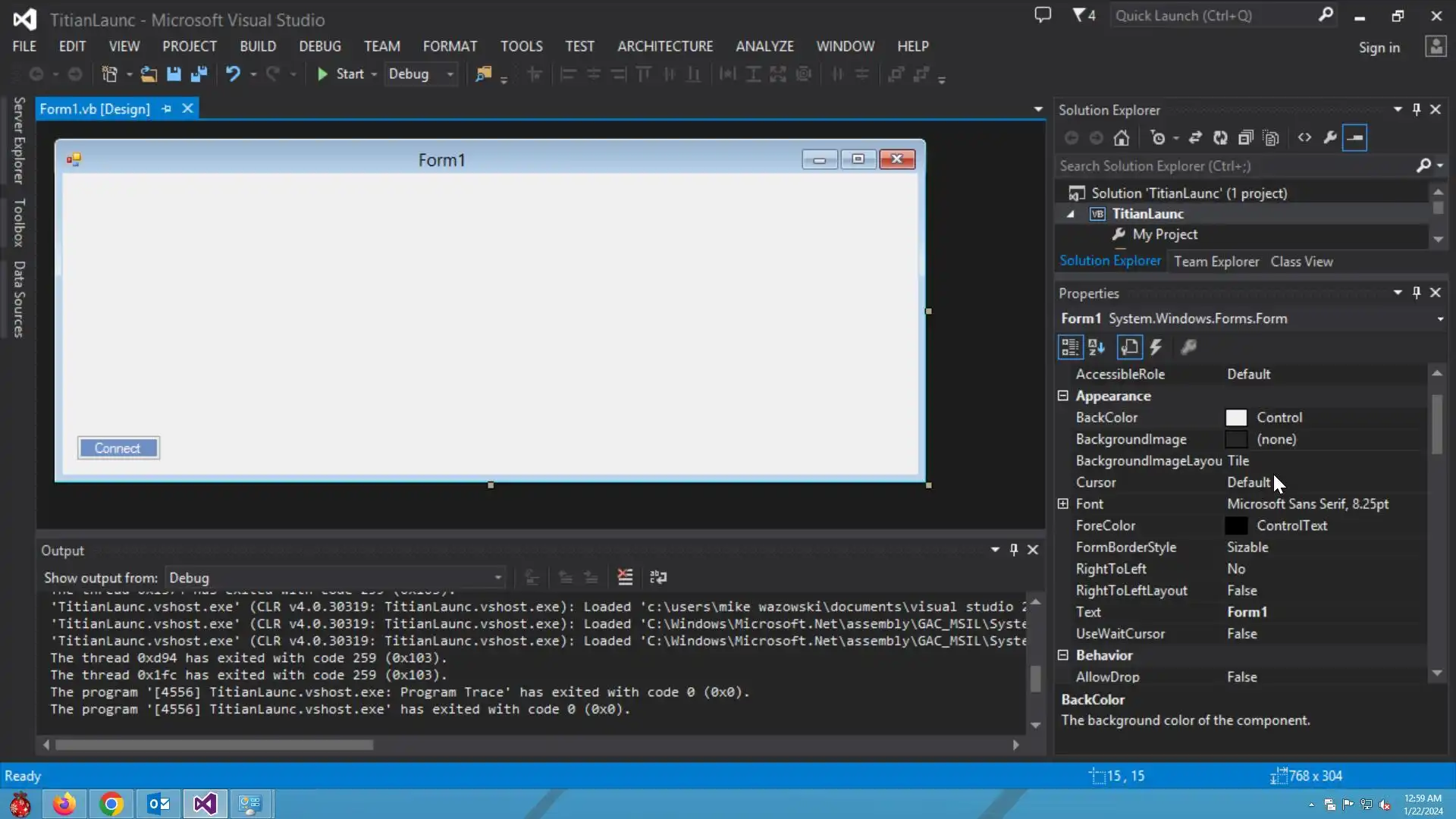Screen dimensions: 1456x819
Task: Click the Undo arrow icon
Action: [x=233, y=74]
